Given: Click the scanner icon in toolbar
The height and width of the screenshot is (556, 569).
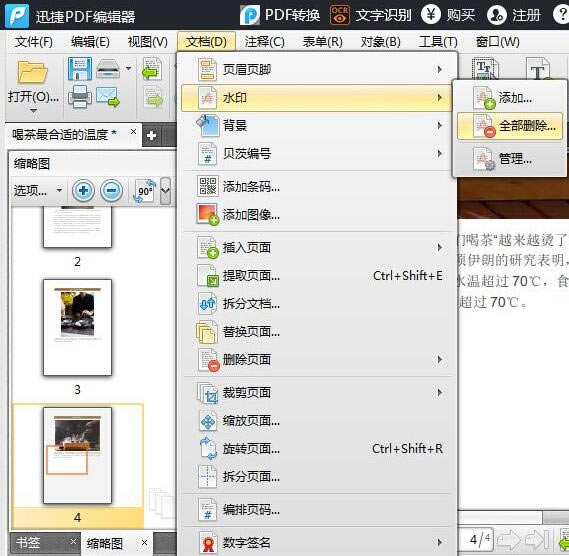Looking at the screenshot, I should tap(108, 69).
